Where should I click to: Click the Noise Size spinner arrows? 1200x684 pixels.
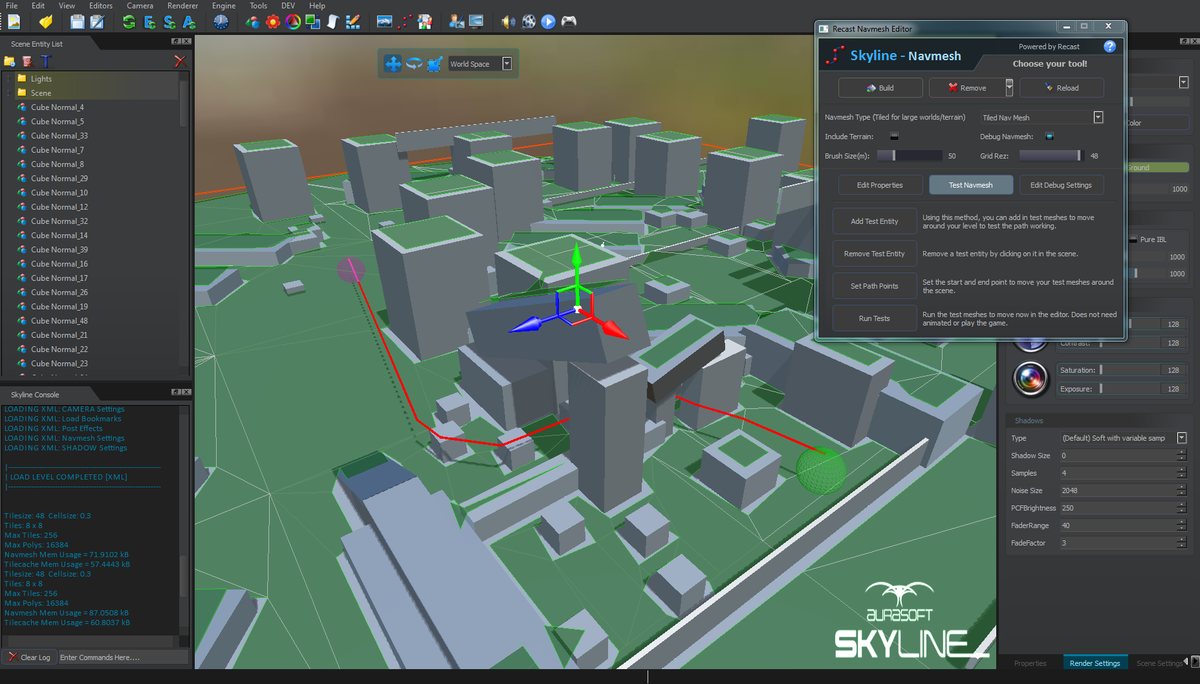click(x=1184, y=491)
